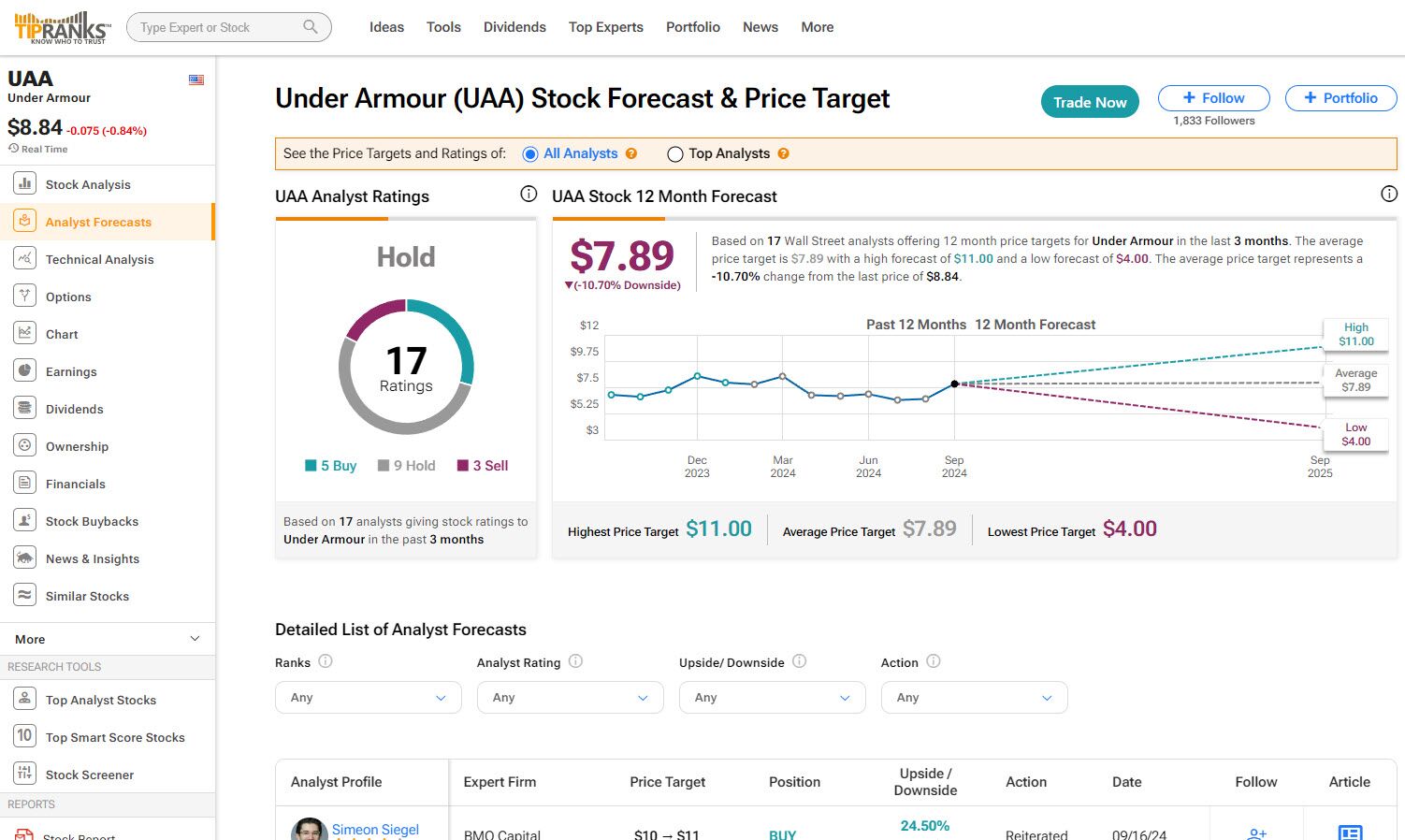The height and width of the screenshot is (840, 1405).
Task: Open the Dividends top menu
Action: [514, 27]
